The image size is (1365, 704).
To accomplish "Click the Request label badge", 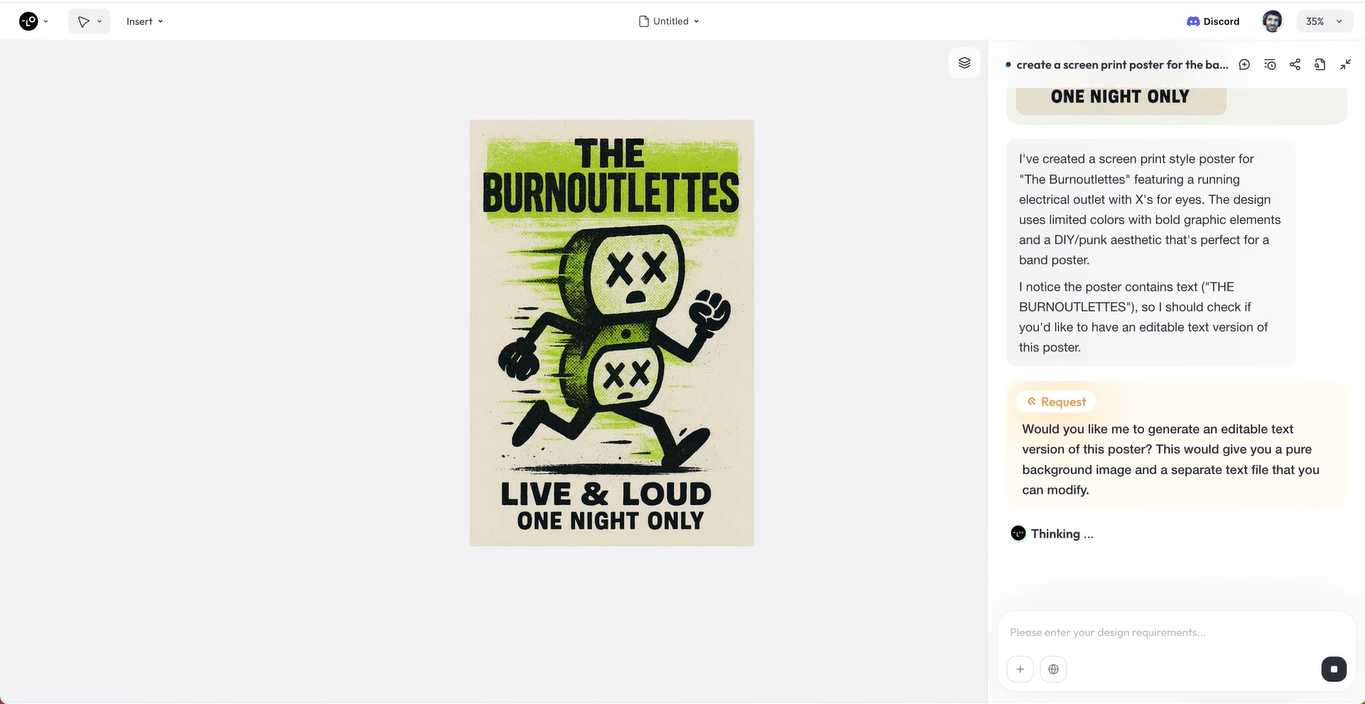I will click(1056, 402).
